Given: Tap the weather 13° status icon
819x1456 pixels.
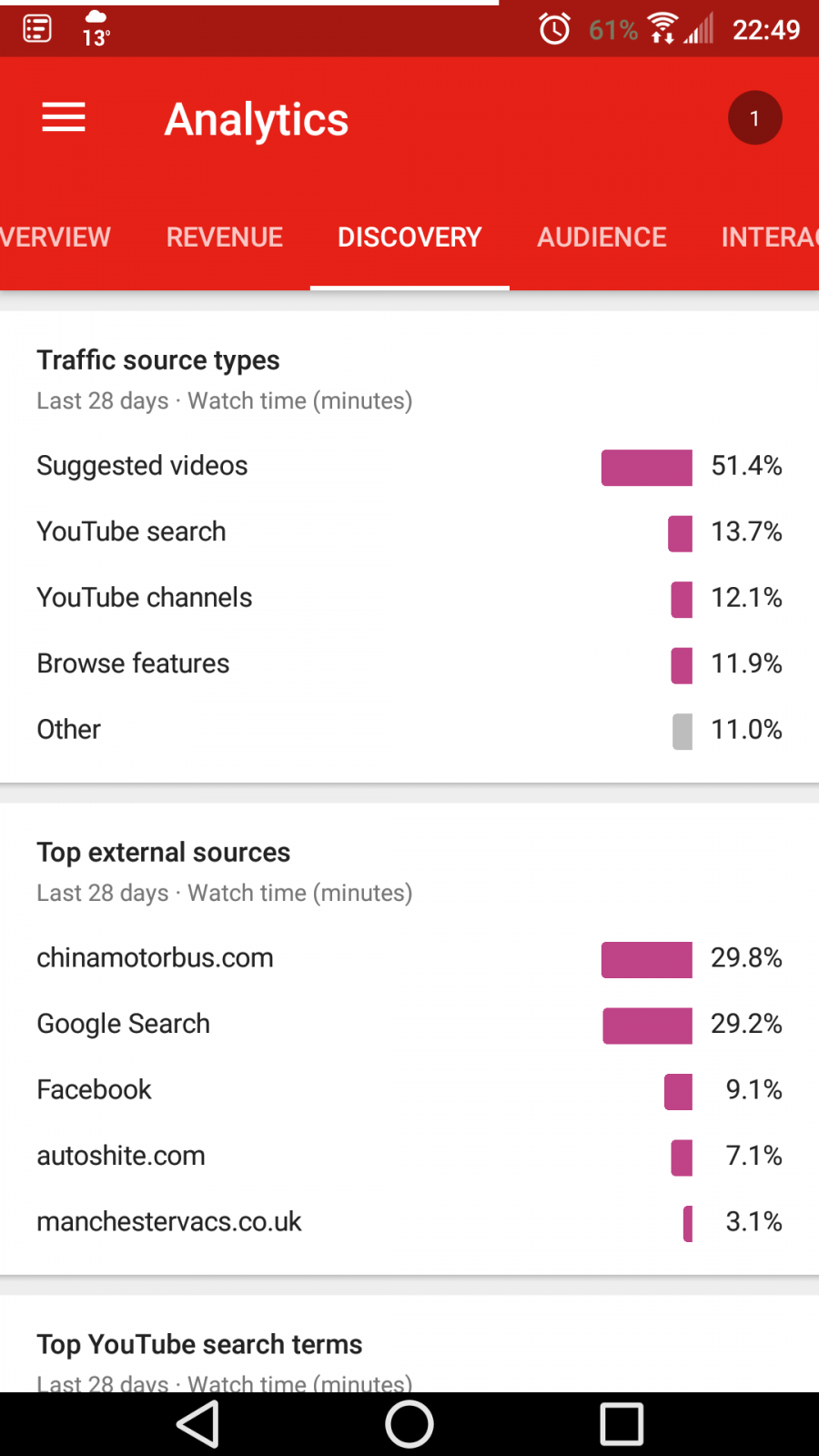Looking at the screenshot, I should [96, 29].
